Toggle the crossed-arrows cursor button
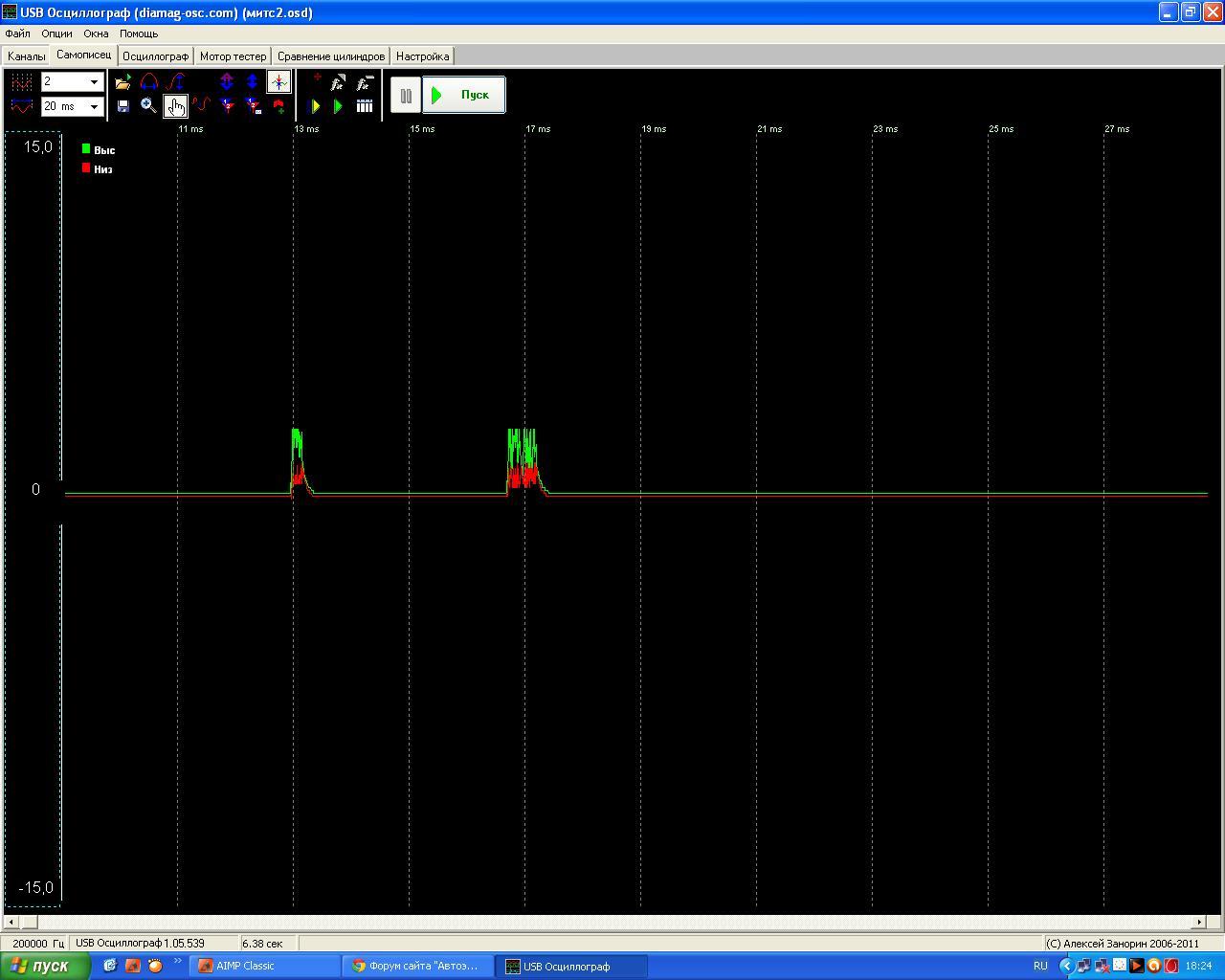 278,82
